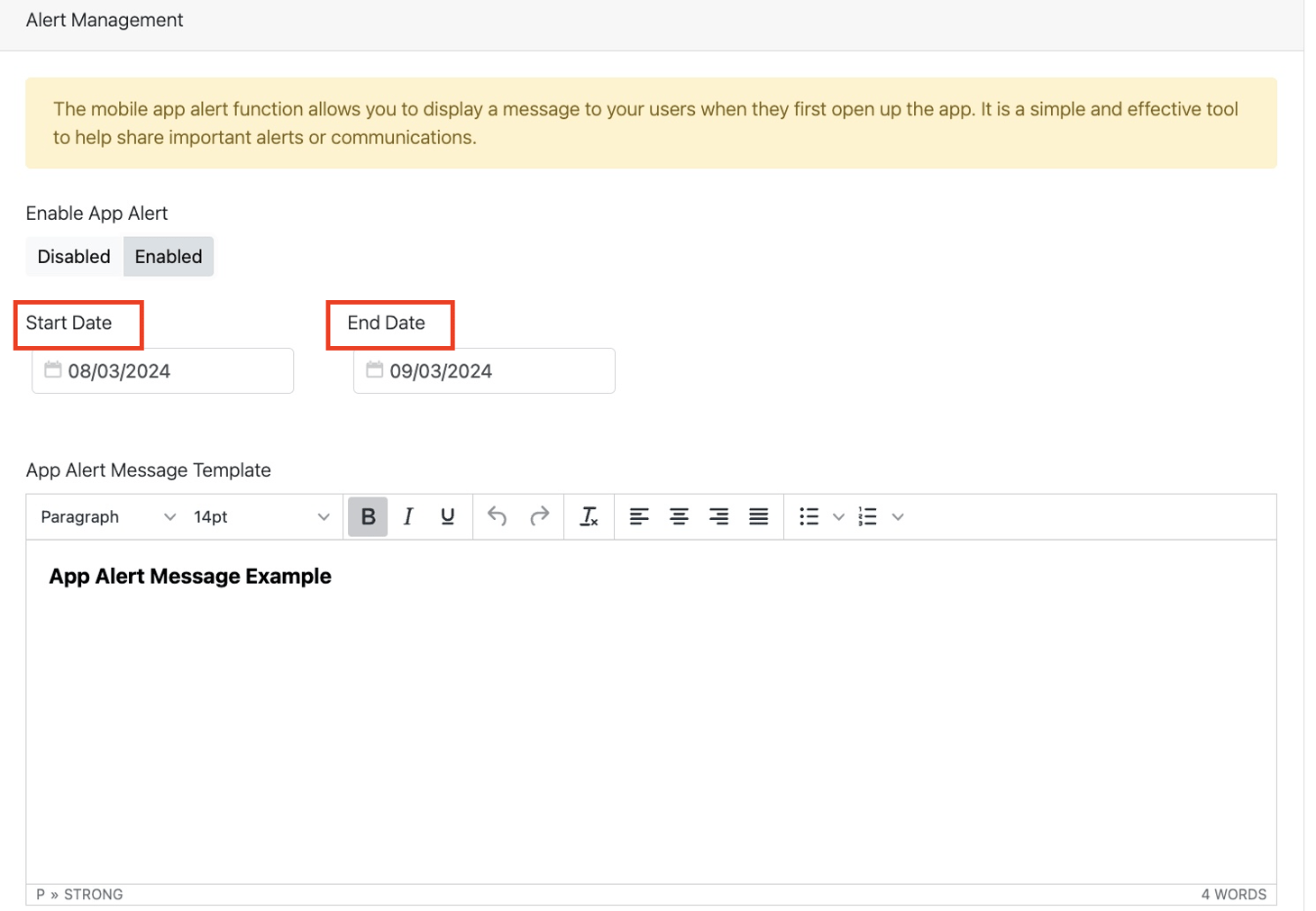Click the End Date field 09/03/2024
The height and width of the screenshot is (911, 1316).
(x=485, y=371)
